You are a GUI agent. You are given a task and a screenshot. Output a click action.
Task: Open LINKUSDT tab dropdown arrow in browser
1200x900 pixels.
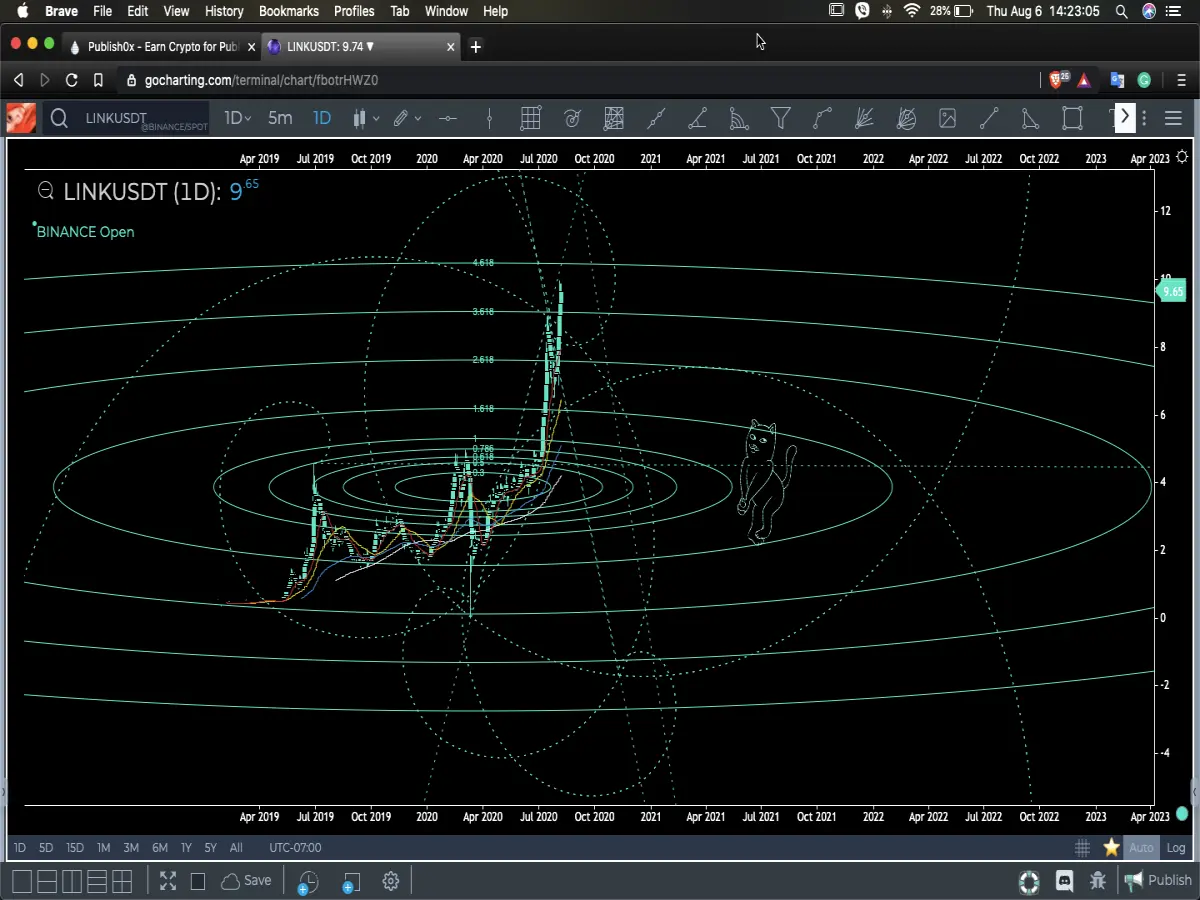pos(370,46)
